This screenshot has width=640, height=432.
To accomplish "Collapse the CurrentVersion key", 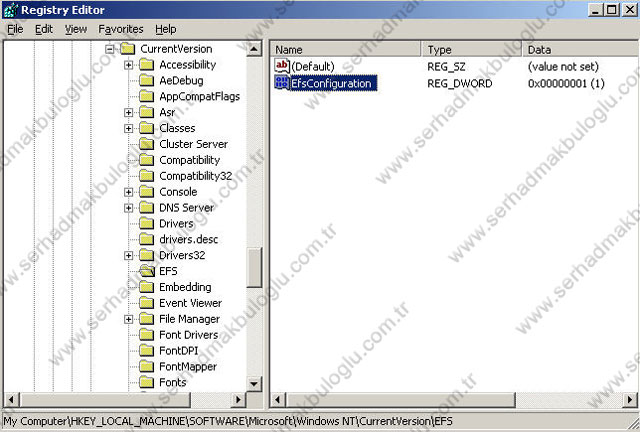I will coord(109,49).
